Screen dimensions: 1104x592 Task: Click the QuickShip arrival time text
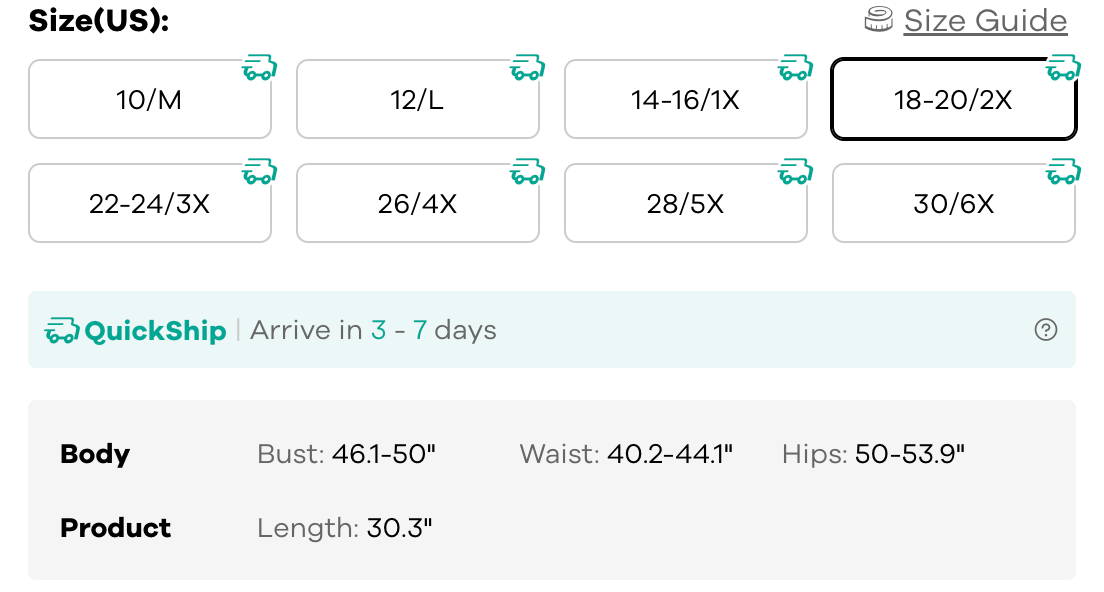point(373,330)
